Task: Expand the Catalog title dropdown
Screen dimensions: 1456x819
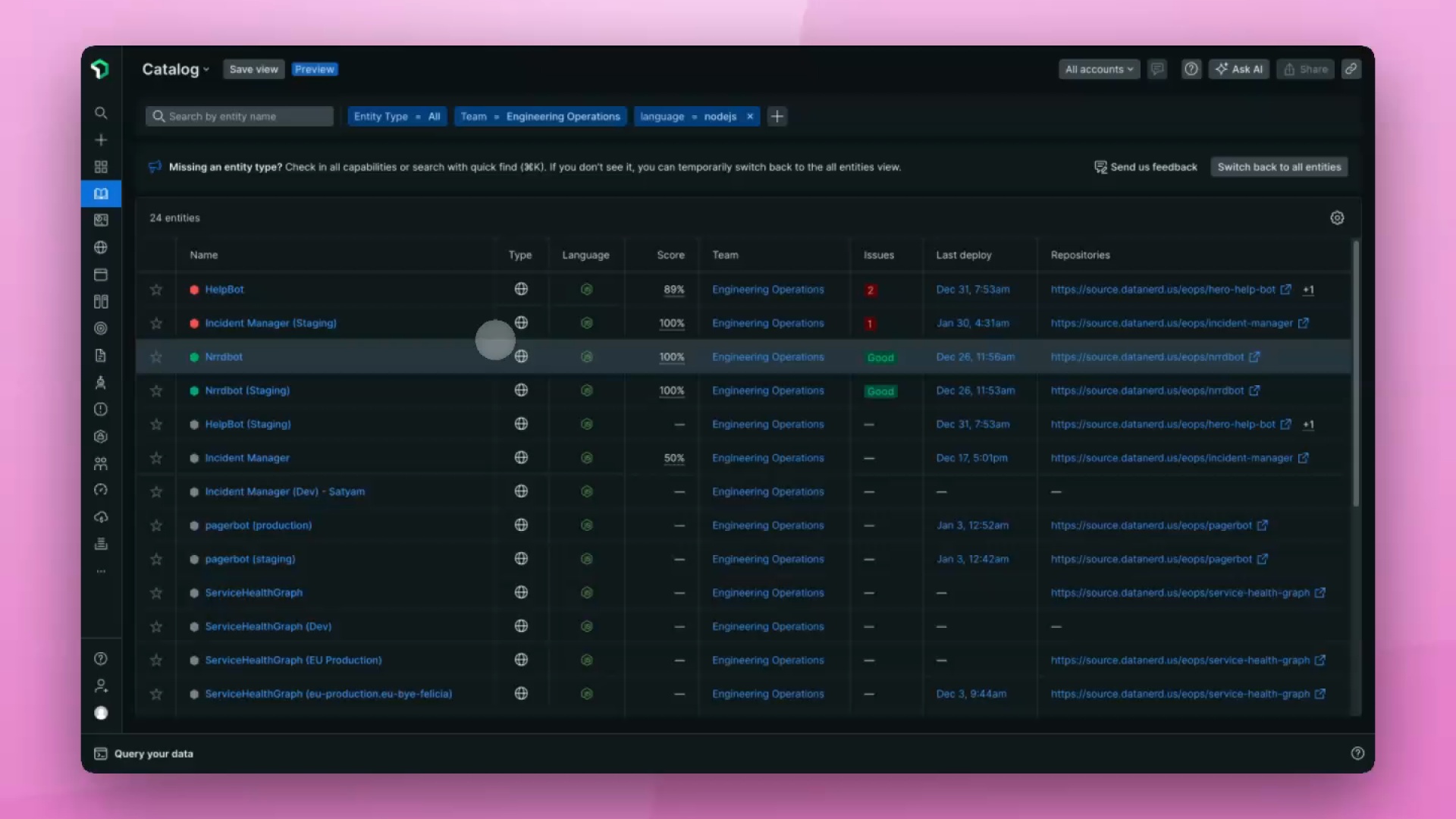Action: 176,70
